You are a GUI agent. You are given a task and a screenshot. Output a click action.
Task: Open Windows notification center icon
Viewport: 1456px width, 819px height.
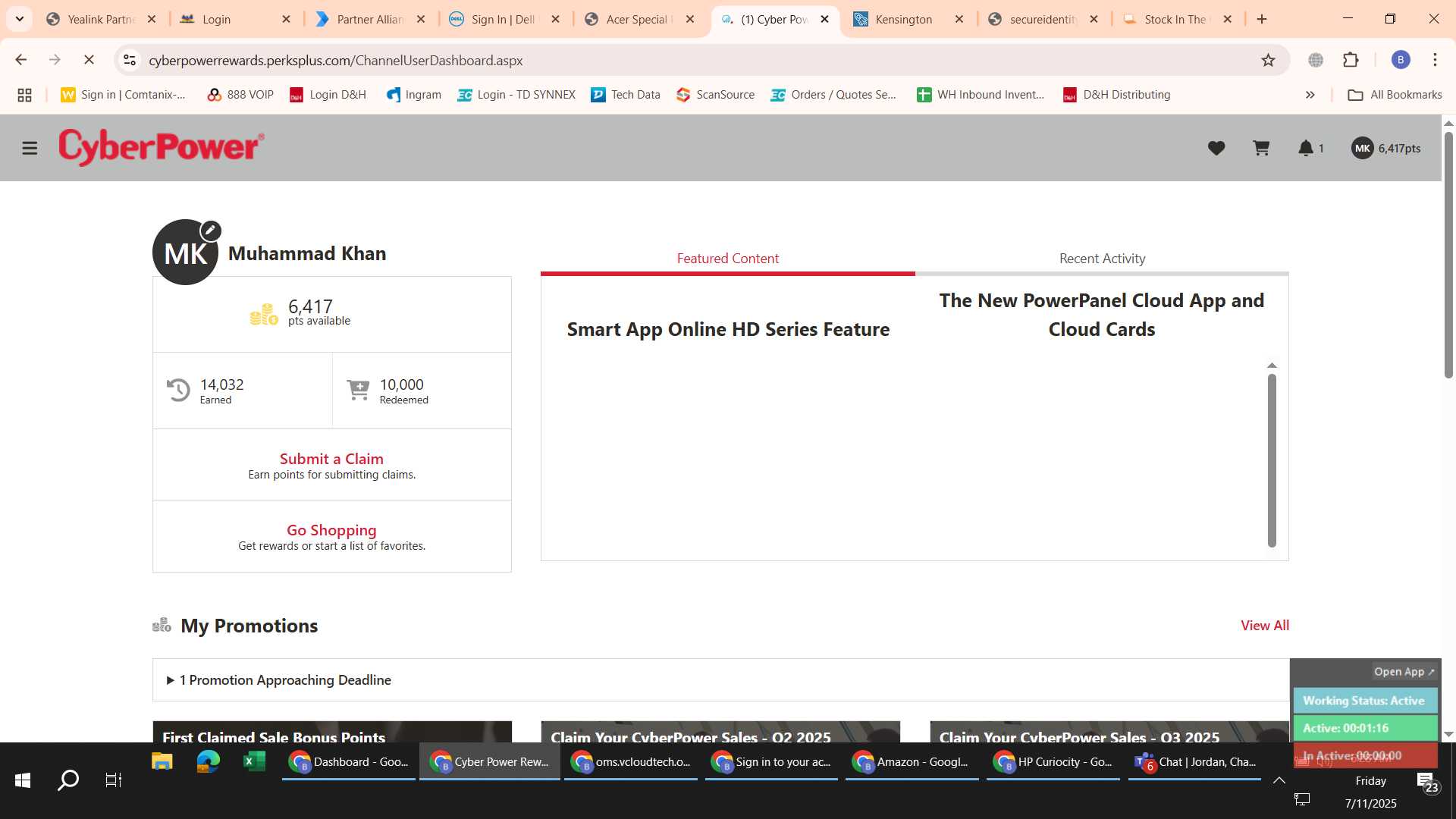(1427, 781)
